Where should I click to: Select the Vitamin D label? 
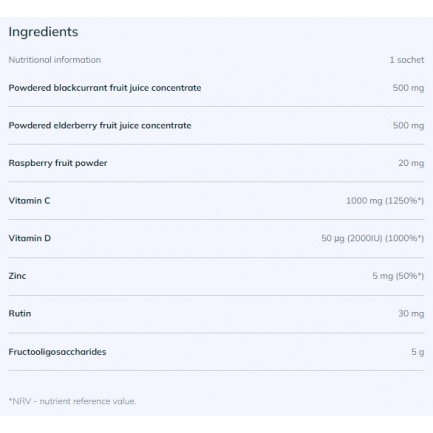pyautogui.click(x=30, y=238)
